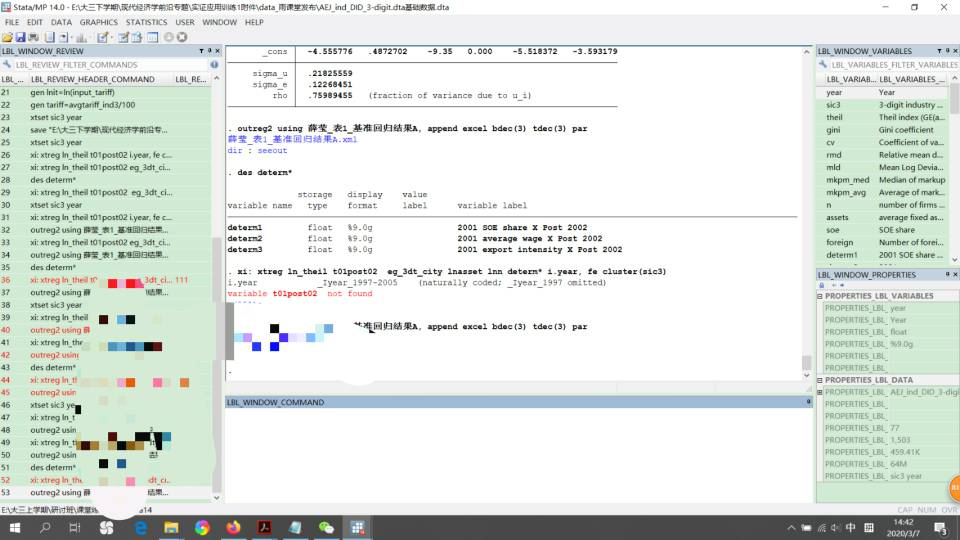Click the Clear –more– condition icon

169,37
